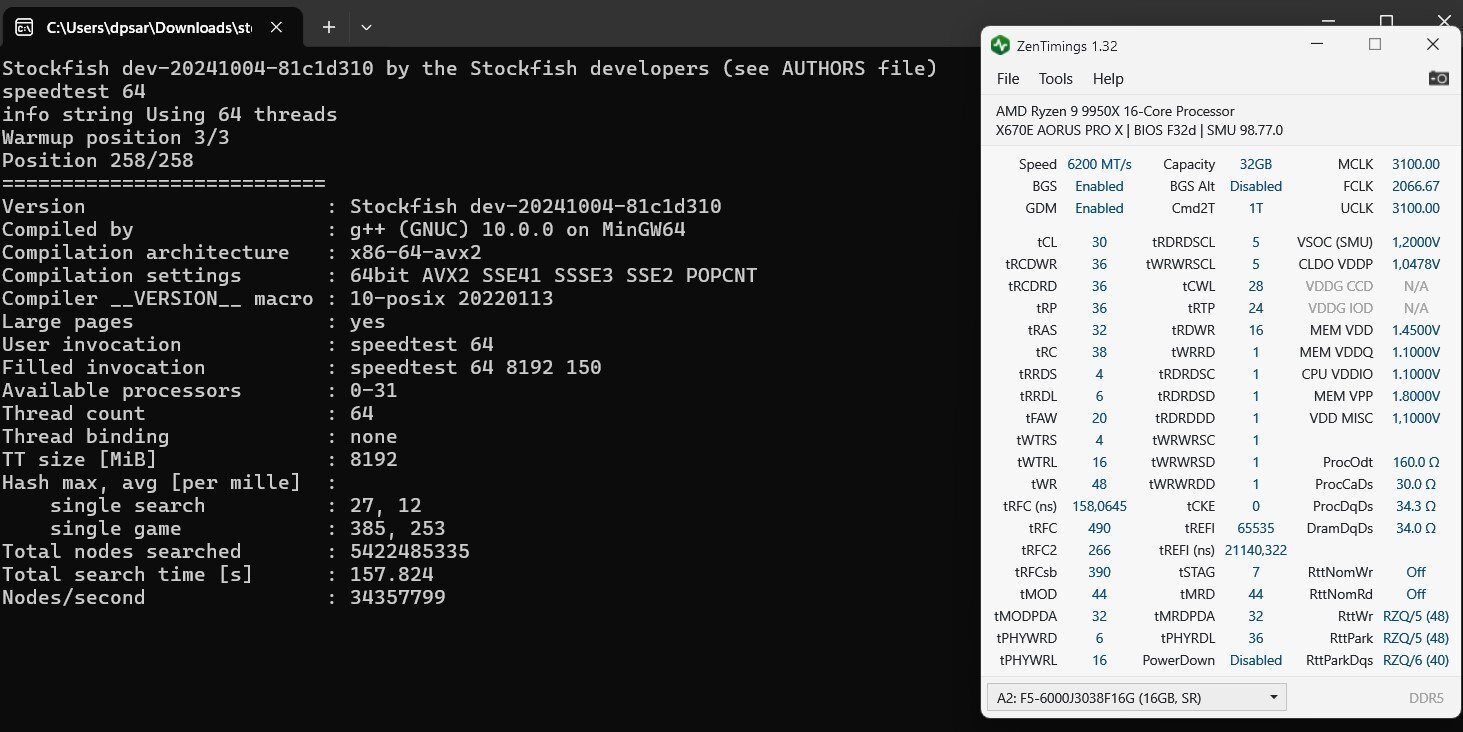Screen dimensions: 1463x732
Task: Click the tCL value 30
Action: click(x=1099, y=242)
